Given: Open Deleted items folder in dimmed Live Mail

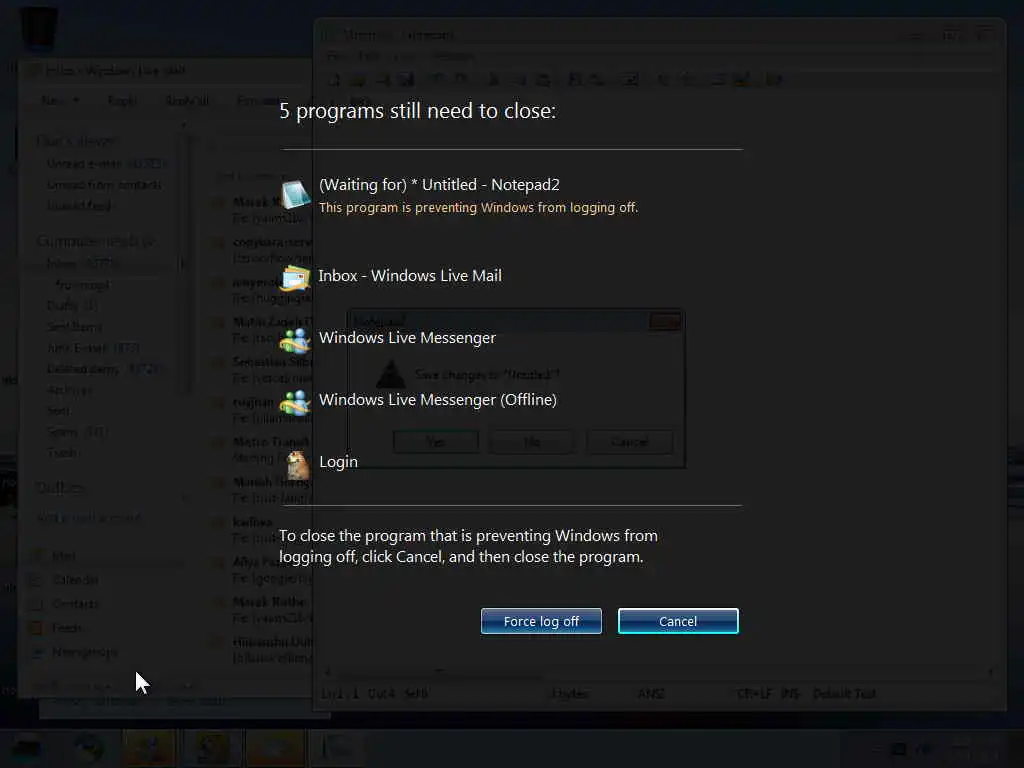Looking at the screenshot, I should pyautogui.click(x=103, y=369).
